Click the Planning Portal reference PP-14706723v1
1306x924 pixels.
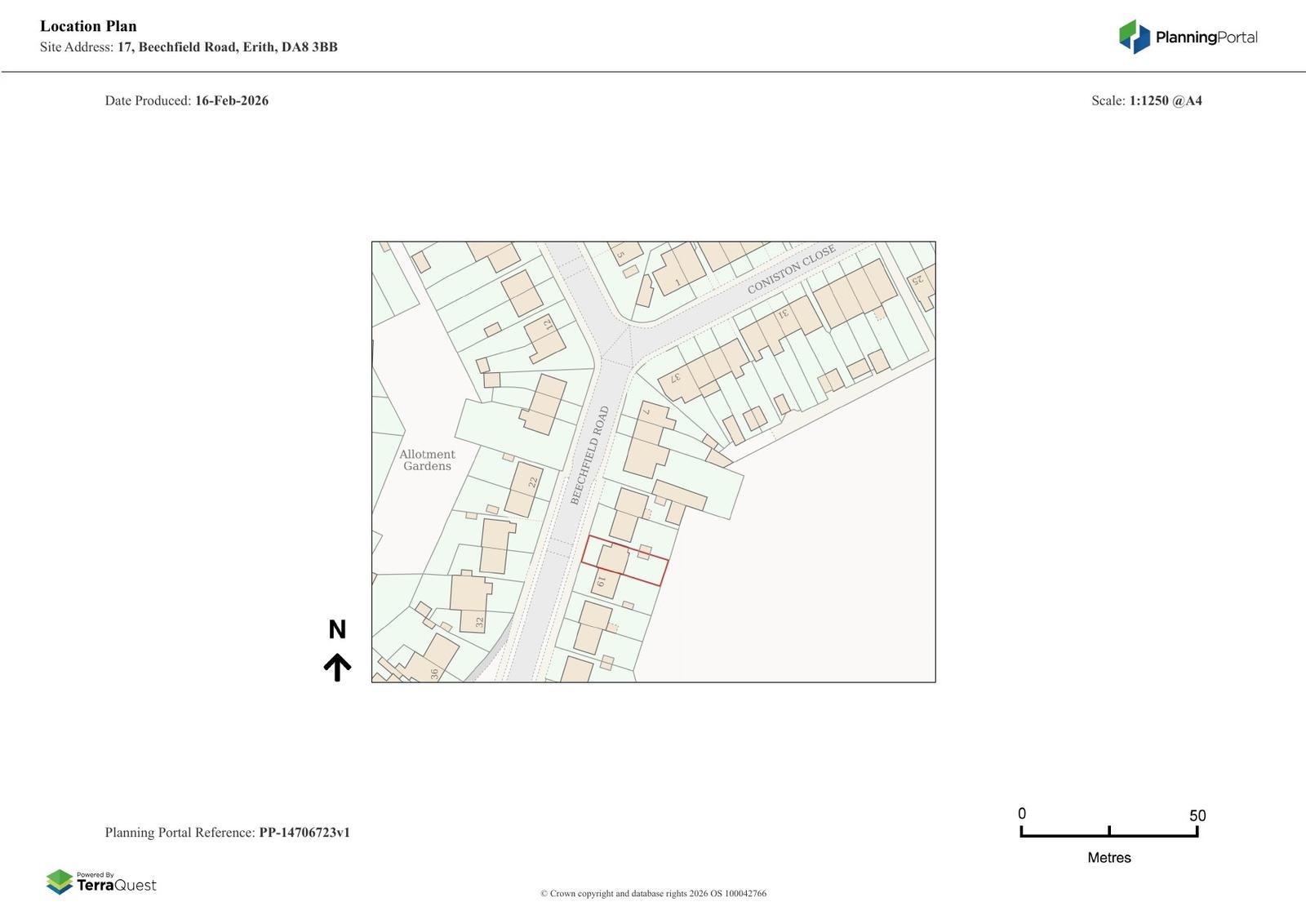point(304,833)
